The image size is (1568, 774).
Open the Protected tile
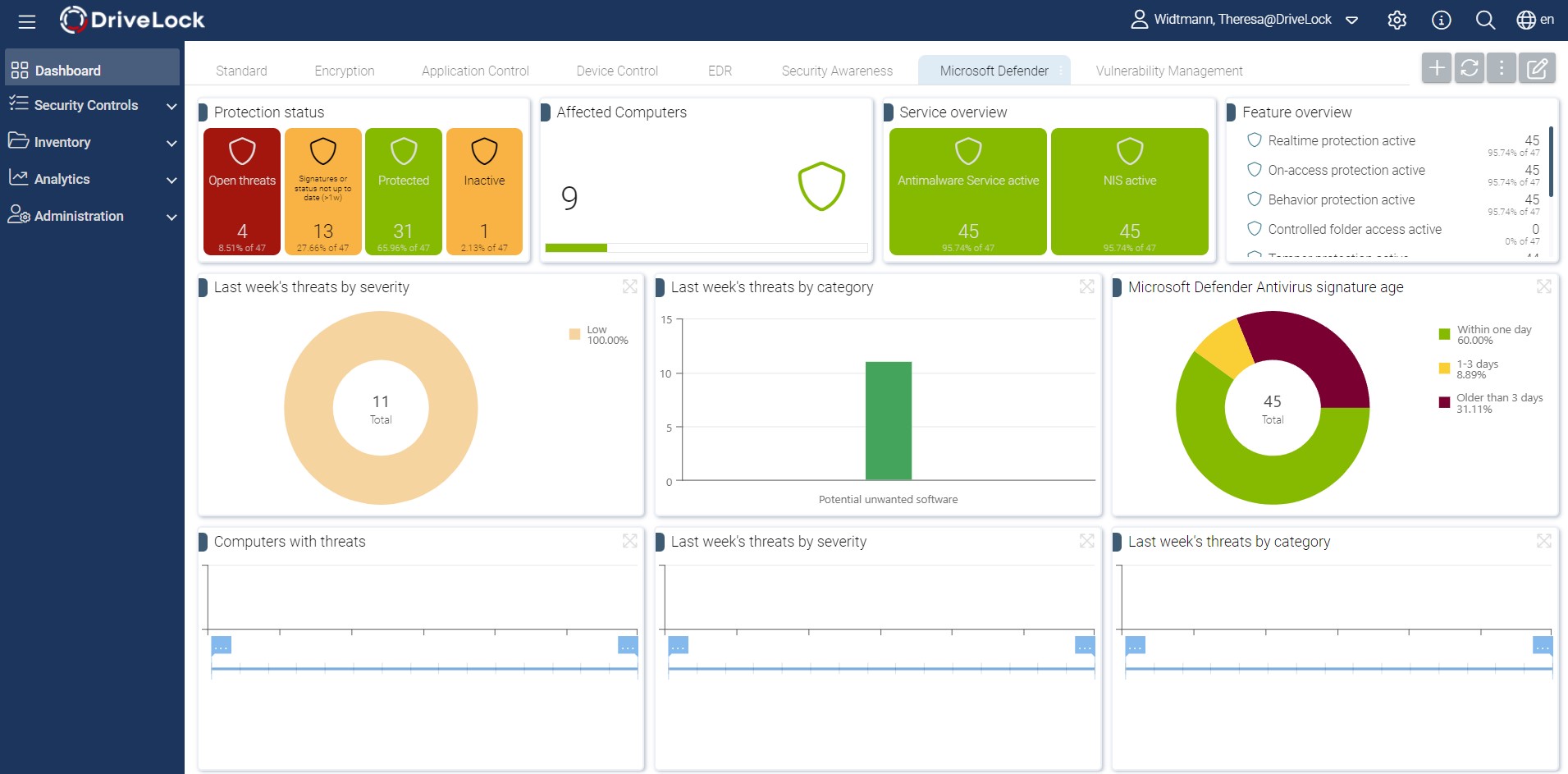(403, 191)
